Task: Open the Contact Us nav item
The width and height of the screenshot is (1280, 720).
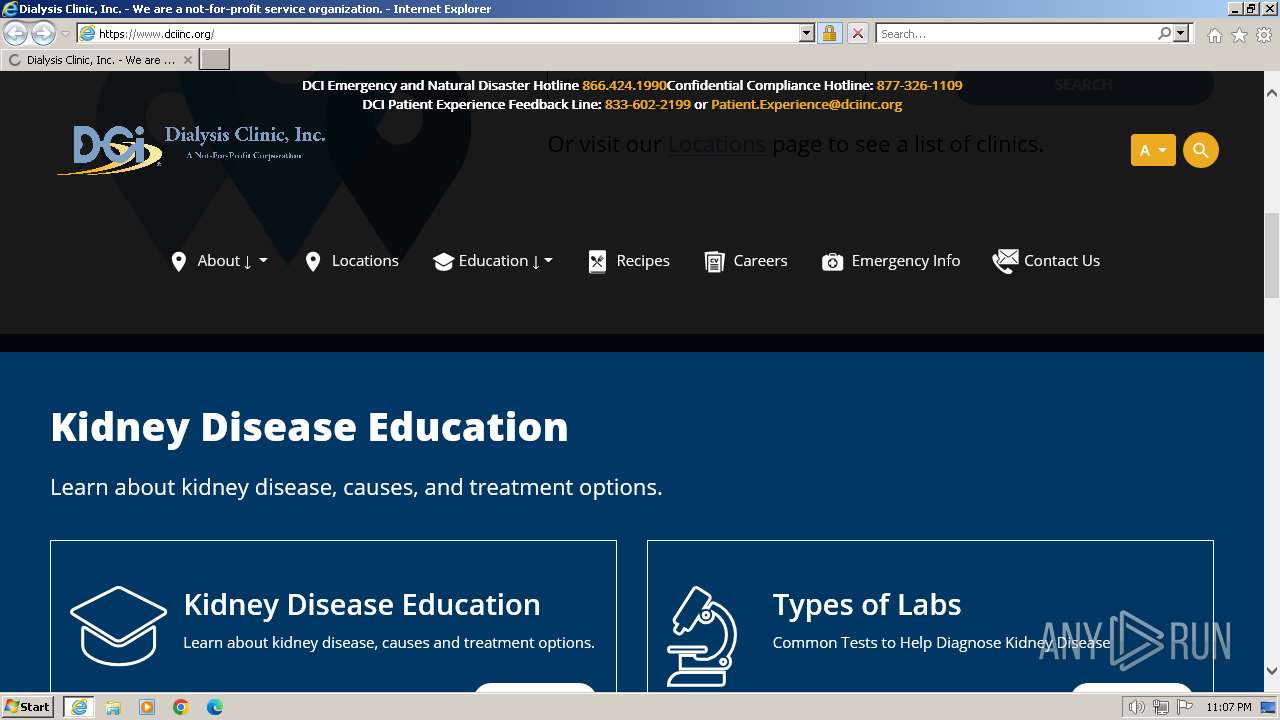Action: 1046,261
